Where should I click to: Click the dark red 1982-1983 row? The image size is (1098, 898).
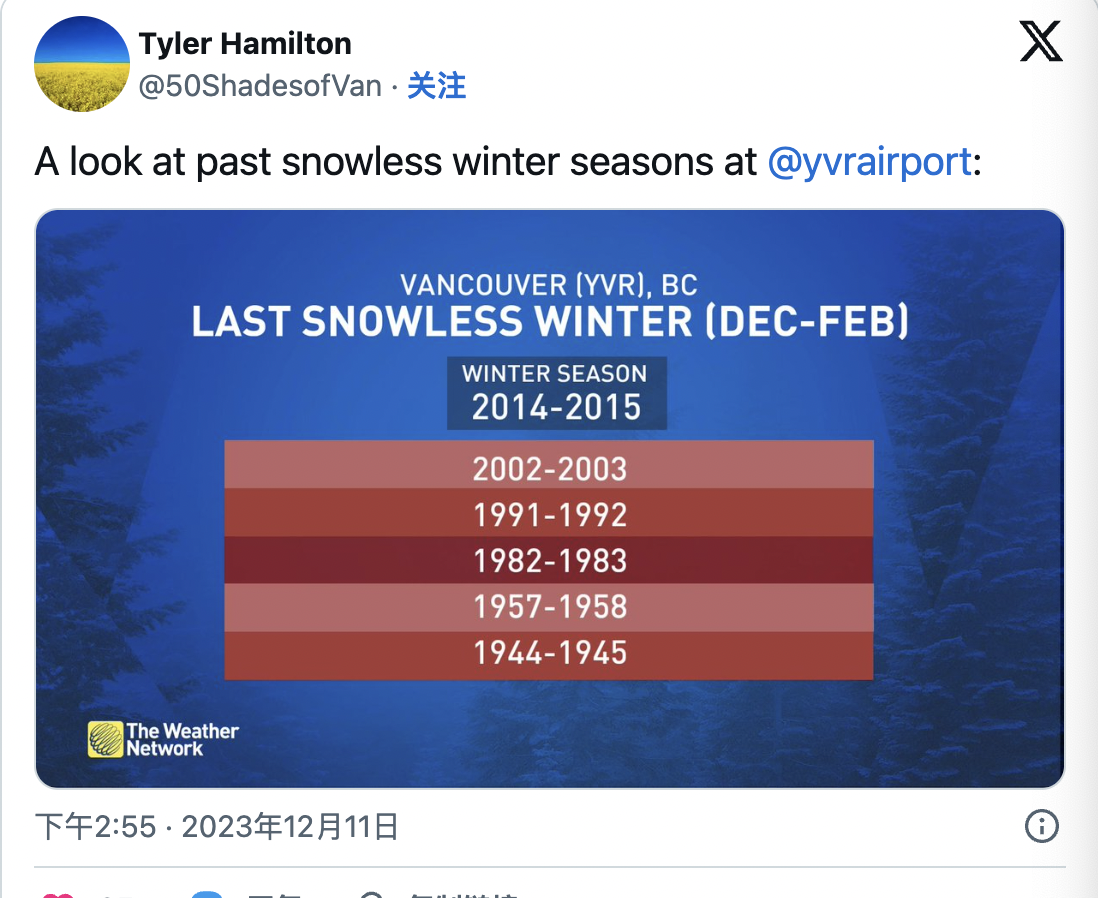point(549,560)
